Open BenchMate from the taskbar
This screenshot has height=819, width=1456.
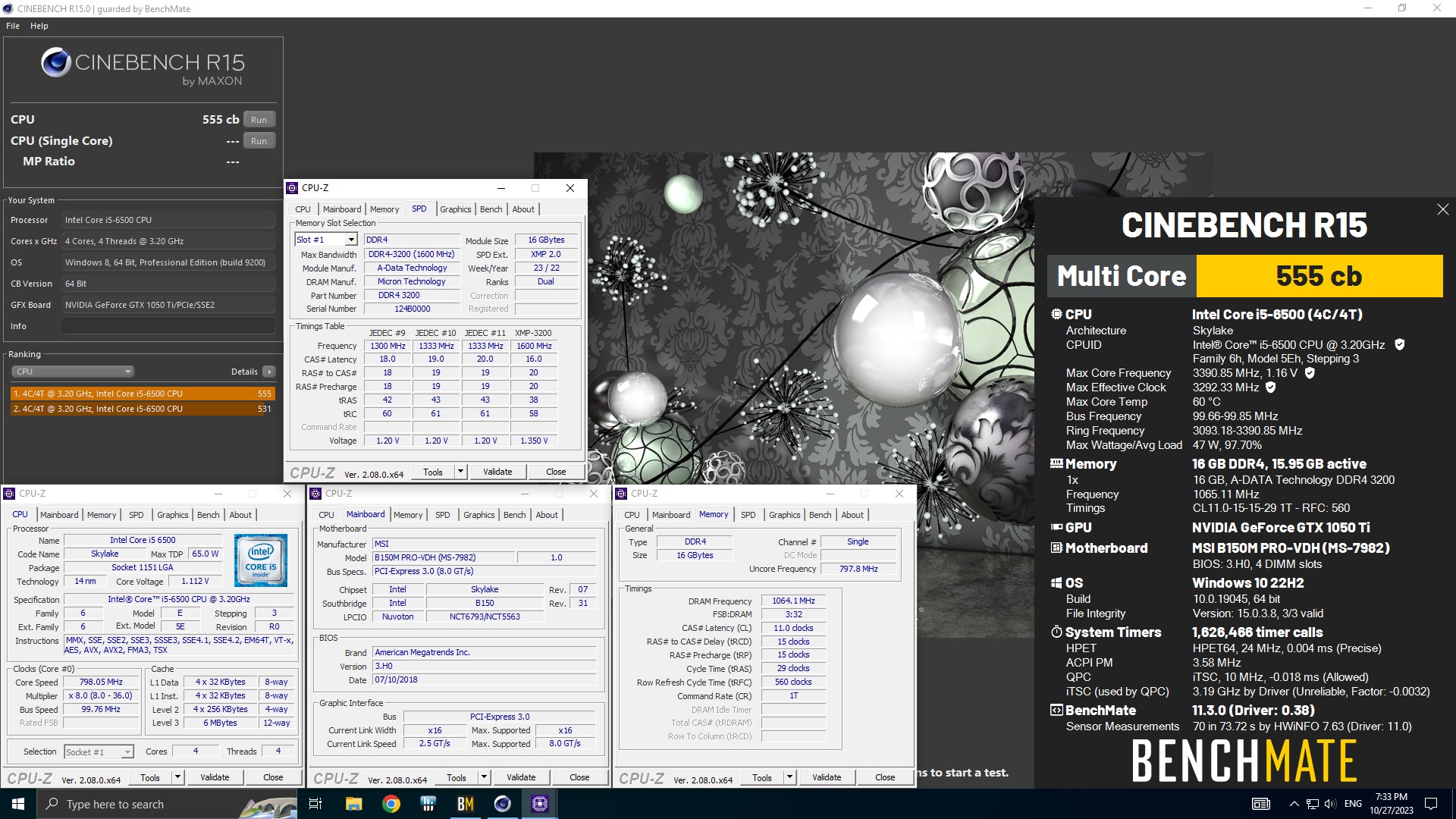(466, 804)
